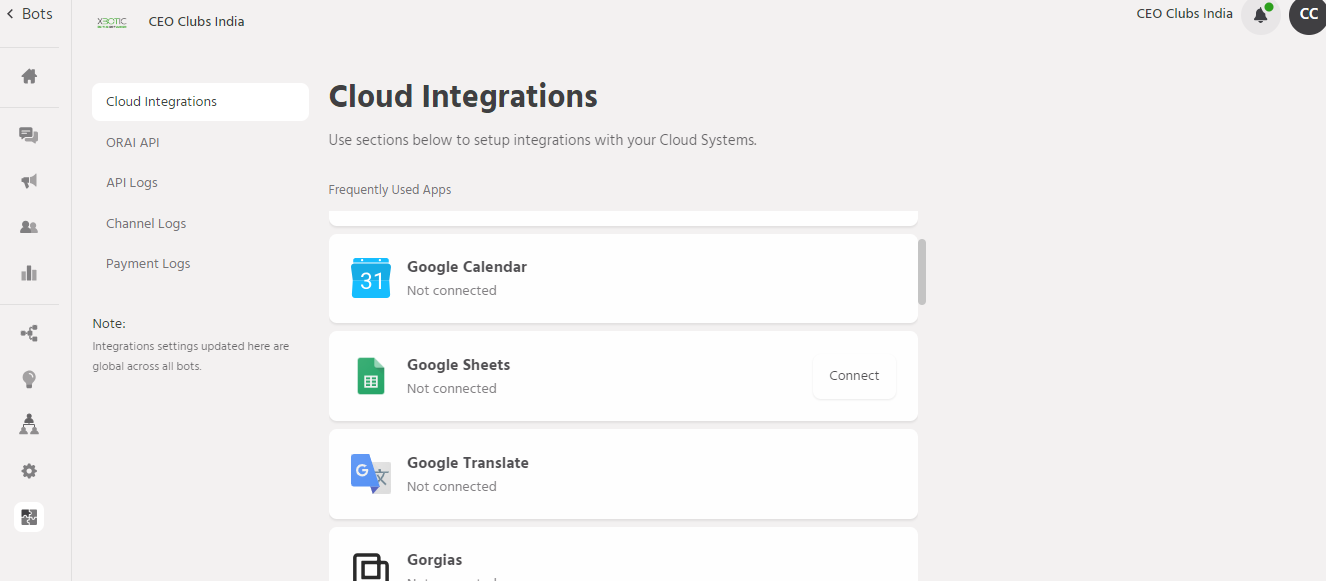This screenshot has height=581, width=1326.
Task: Open Channel Logs section
Action: (146, 224)
